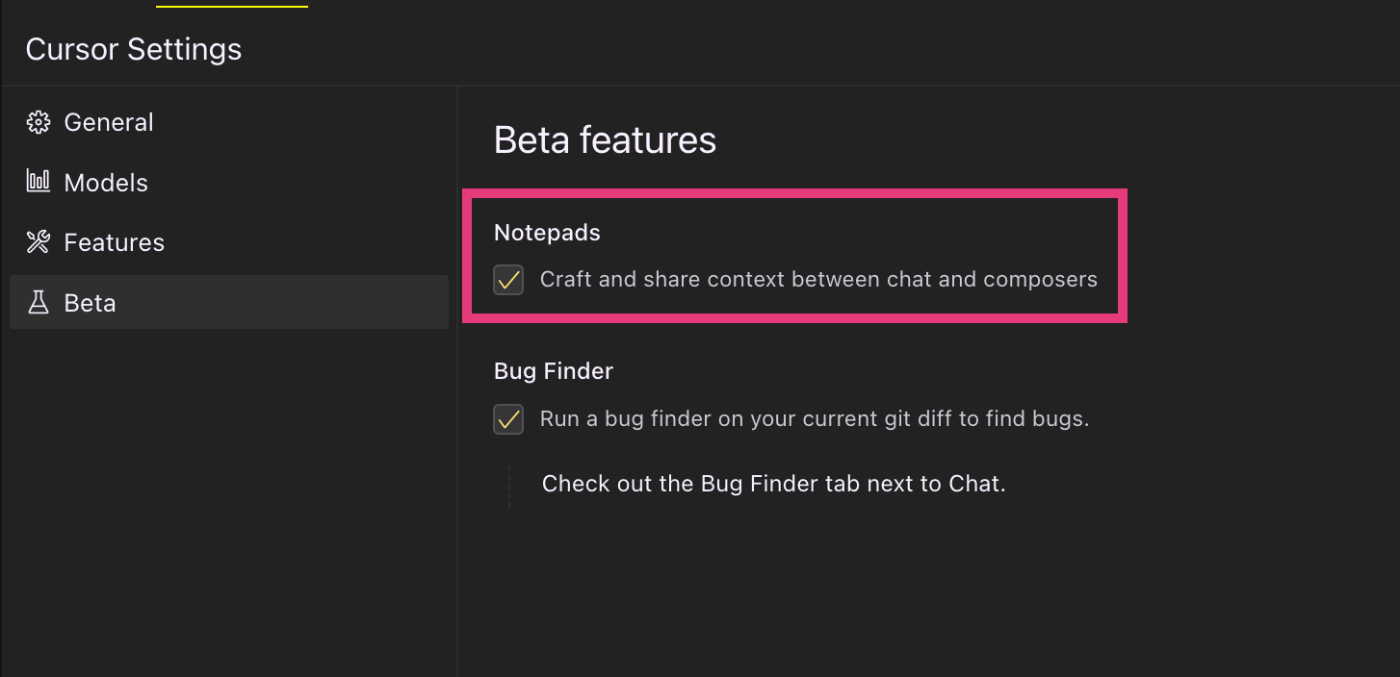The height and width of the screenshot is (677, 1400).
Task: Click empty area of Beta row highlight
Action: pos(290,302)
